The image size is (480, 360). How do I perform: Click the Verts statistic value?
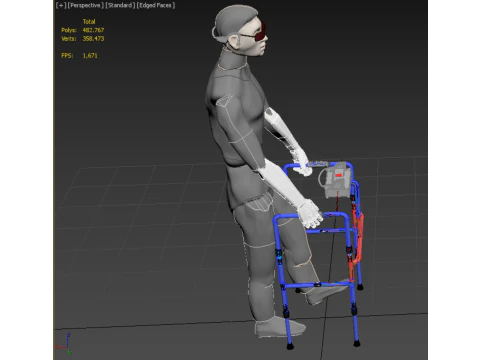[x=93, y=39]
